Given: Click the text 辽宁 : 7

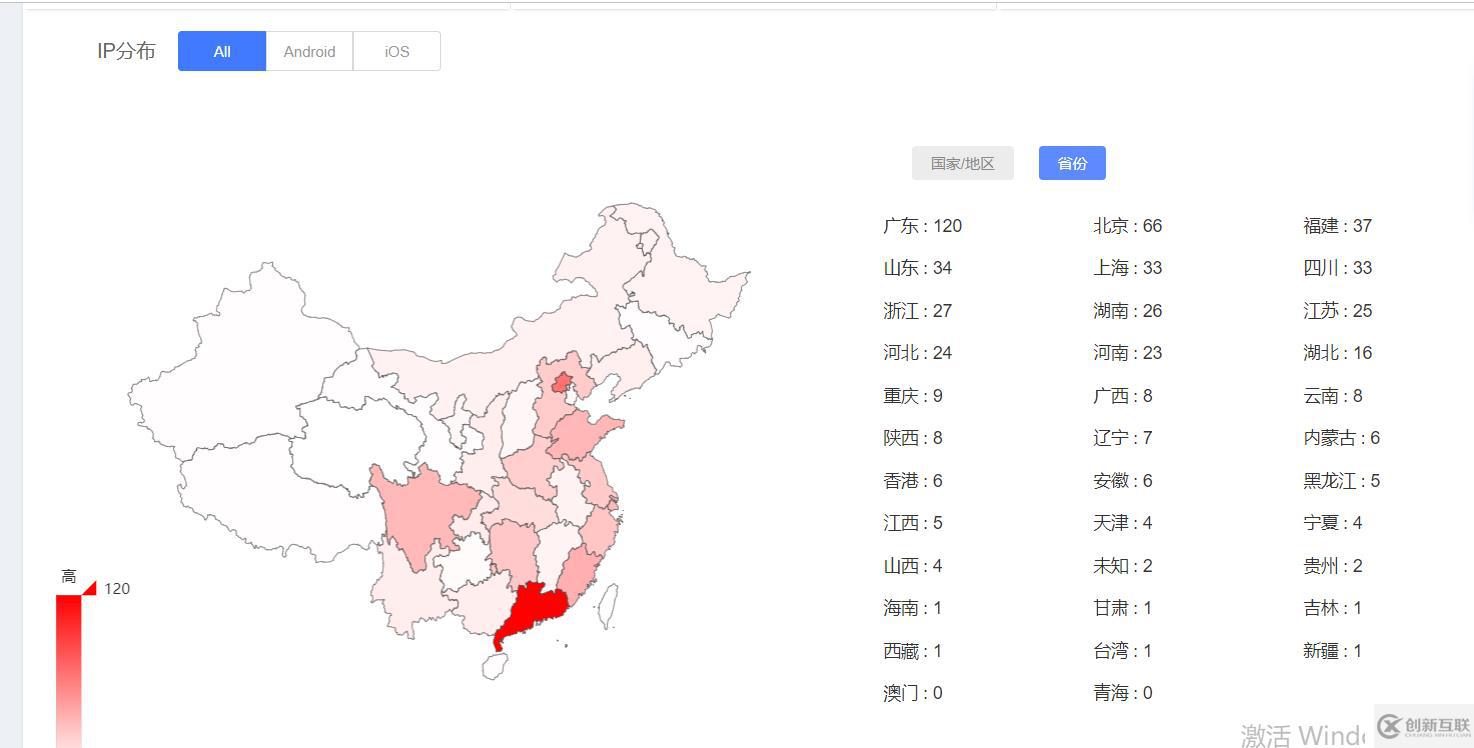Looking at the screenshot, I should 1122,438.
